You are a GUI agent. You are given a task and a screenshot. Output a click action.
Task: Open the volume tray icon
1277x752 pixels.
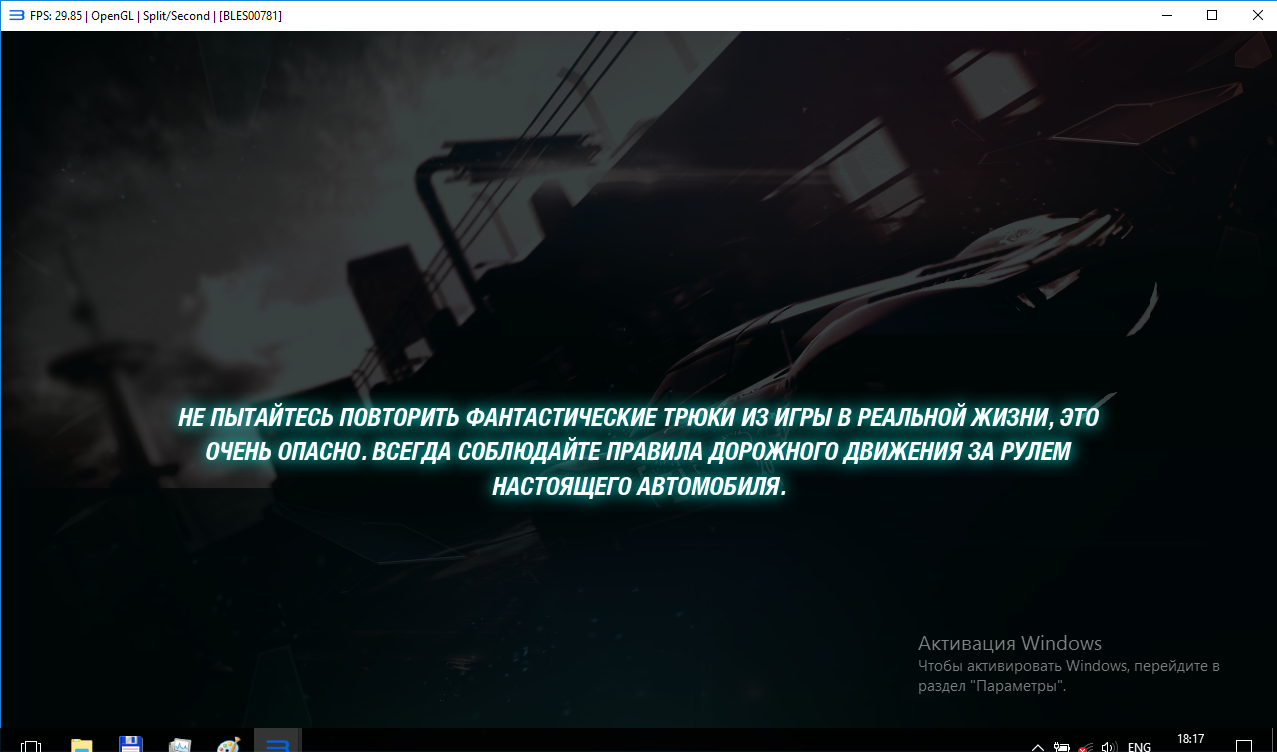[x=1108, y=746]
